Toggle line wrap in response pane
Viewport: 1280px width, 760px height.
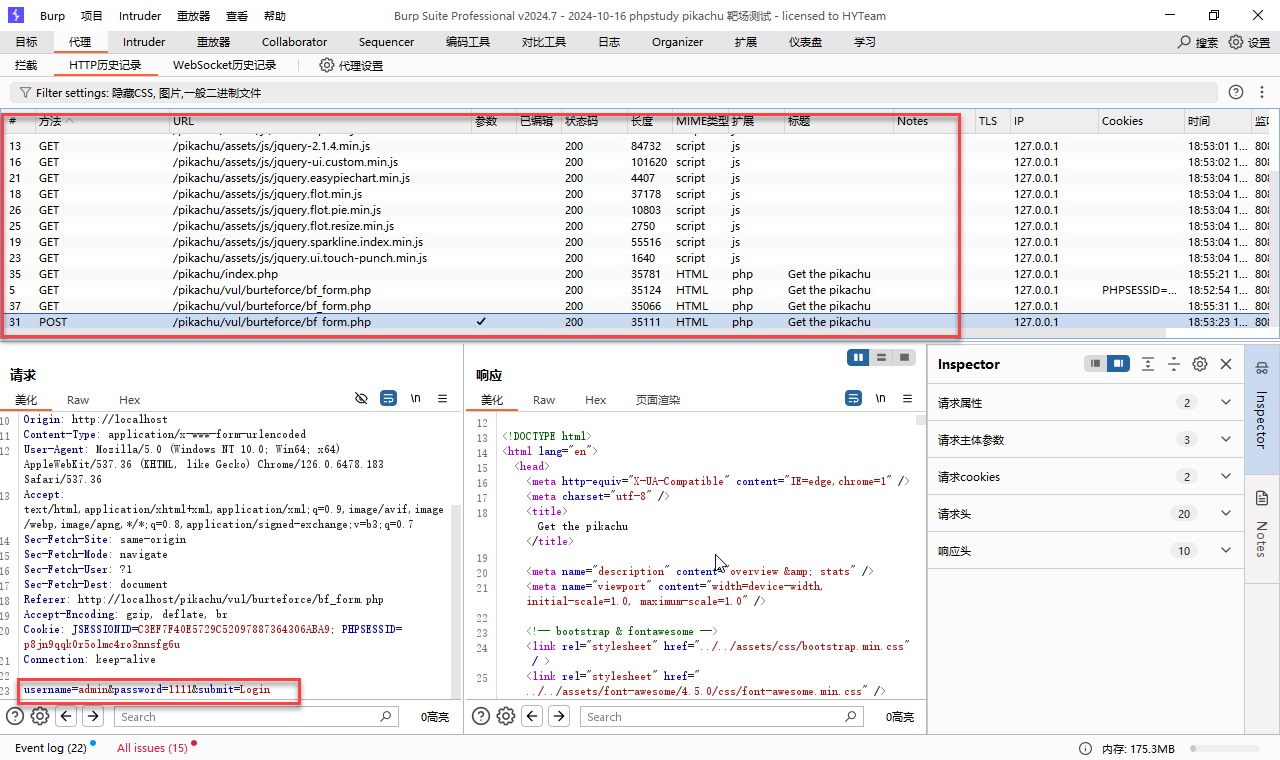click(853, 398)
